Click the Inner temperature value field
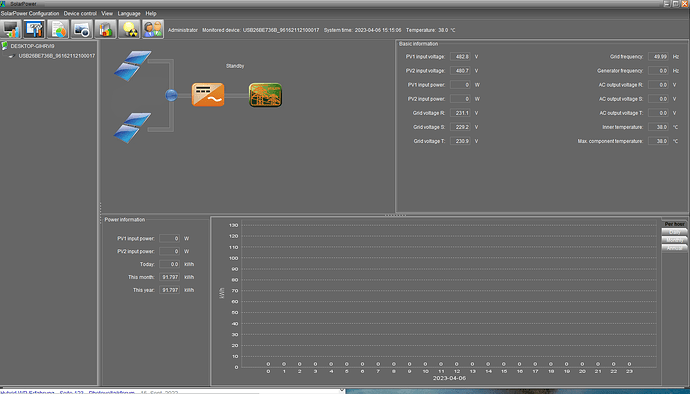The height and width of the screenshot is (394, 690). point(658,127)
